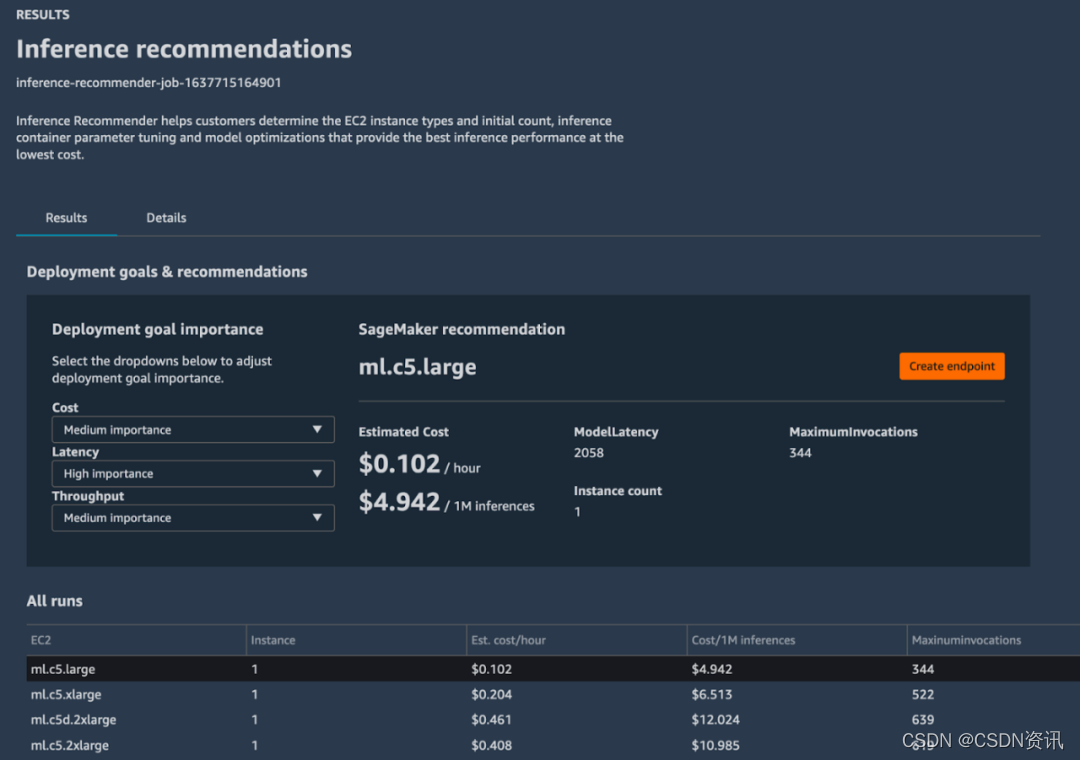Click the $12.024 inference cost cell

click(x=716, y=720)
